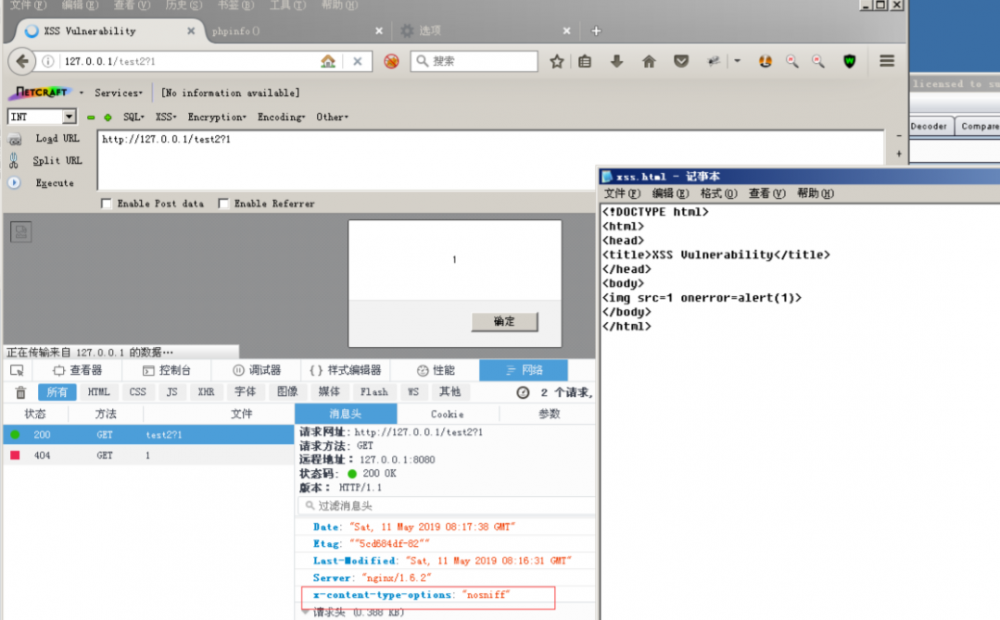
Task: Select the 404 GET request row
Action: click(x=149, y=455)
